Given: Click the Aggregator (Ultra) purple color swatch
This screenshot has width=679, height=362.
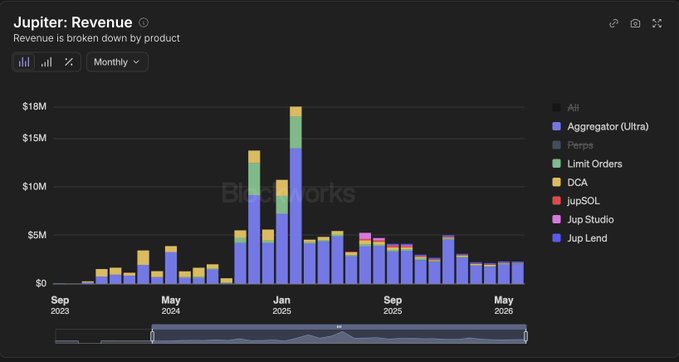Looking at the screenshot, I should click(557, 126).
